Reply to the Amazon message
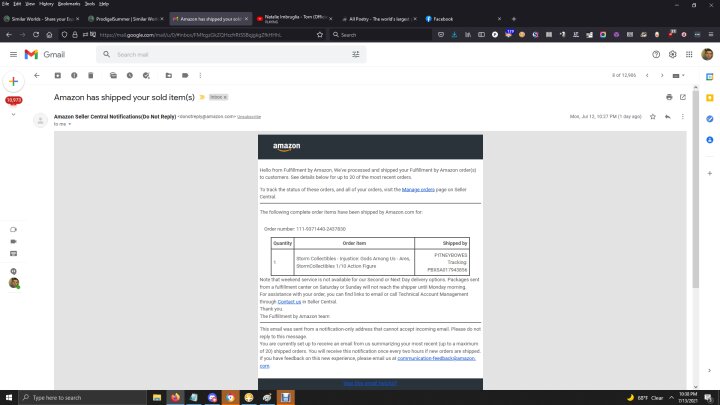The height and width of the screenshot is (405, 720). (667, 117)
